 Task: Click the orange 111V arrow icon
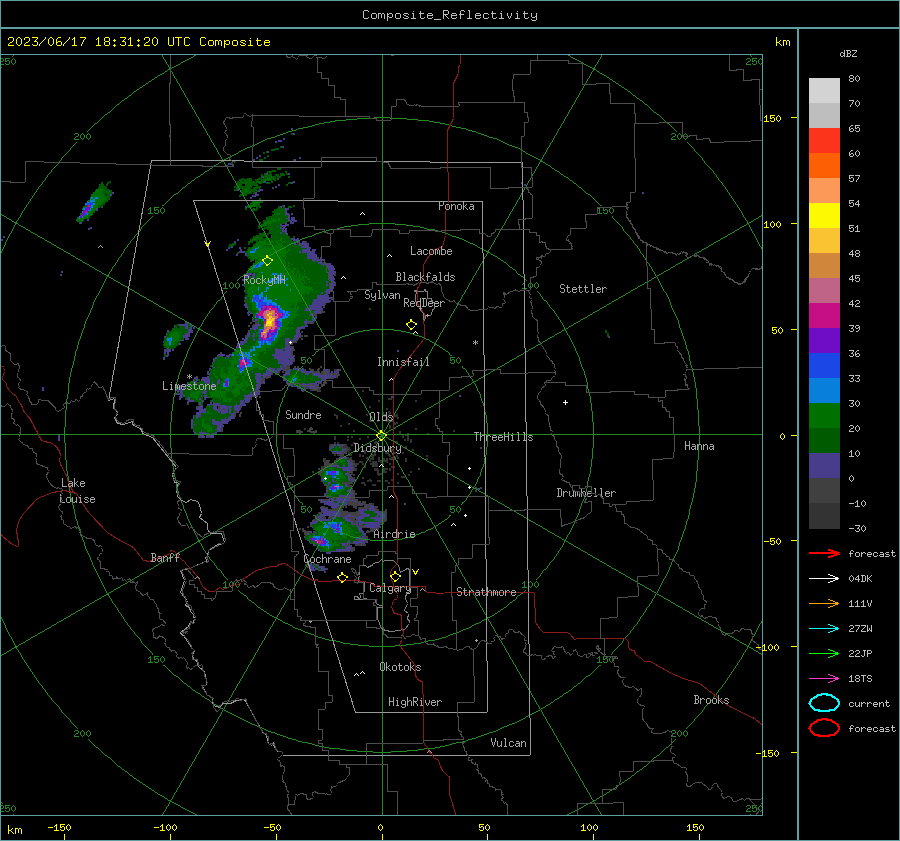pos(824,603)
